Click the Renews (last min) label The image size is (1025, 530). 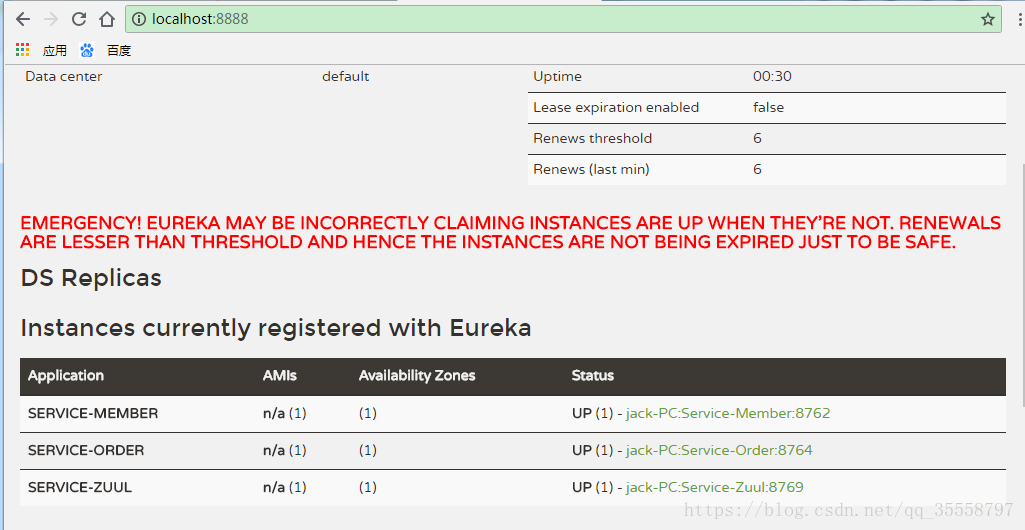(x=591, y=170)
